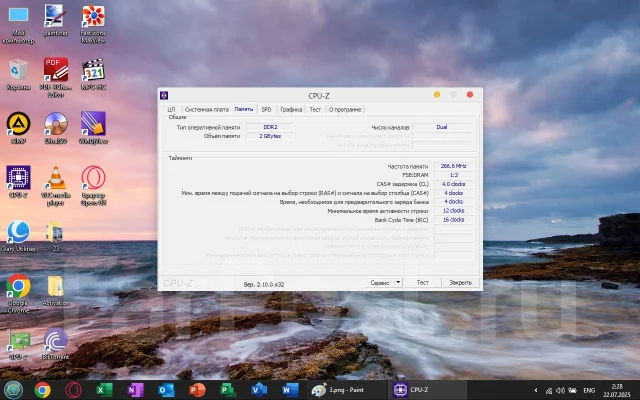Open the paint.net desktop shortcut
Image resolution: width=640 pixels, height=400 pixels.
click(56, 21)
